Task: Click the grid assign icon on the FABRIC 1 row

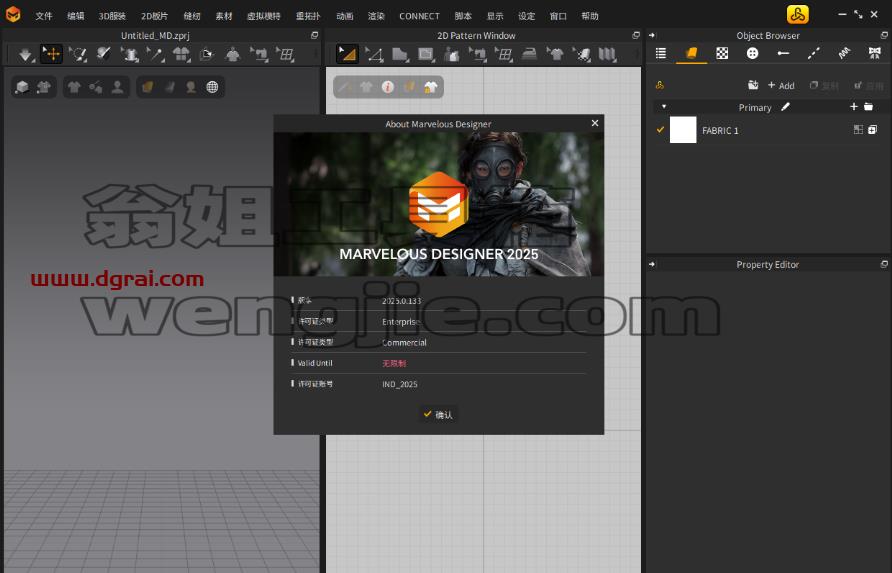Action: click(858, 130)
